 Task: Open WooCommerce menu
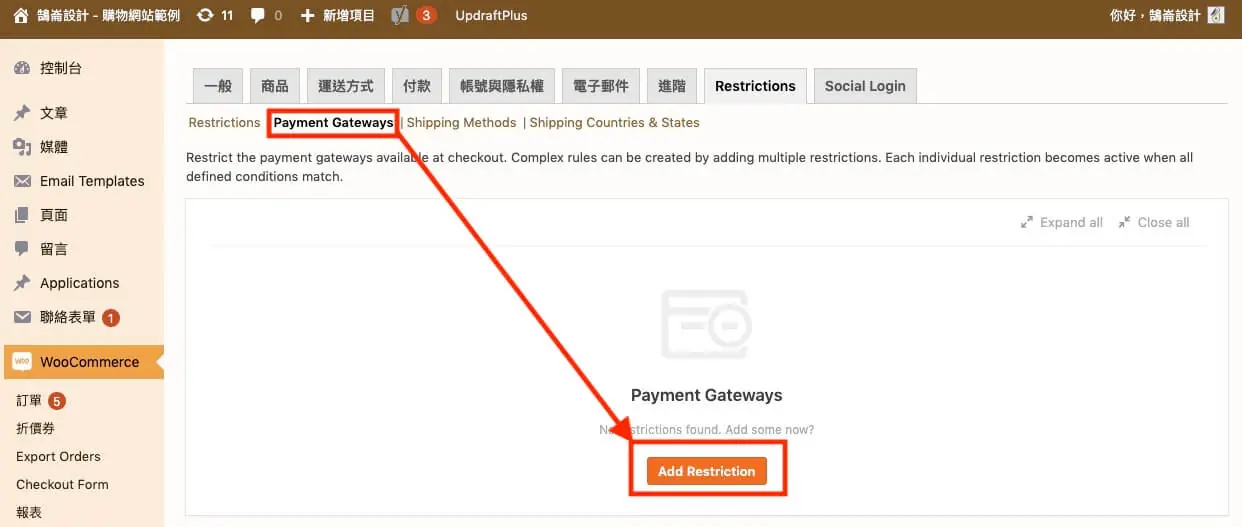coord(82,362)
